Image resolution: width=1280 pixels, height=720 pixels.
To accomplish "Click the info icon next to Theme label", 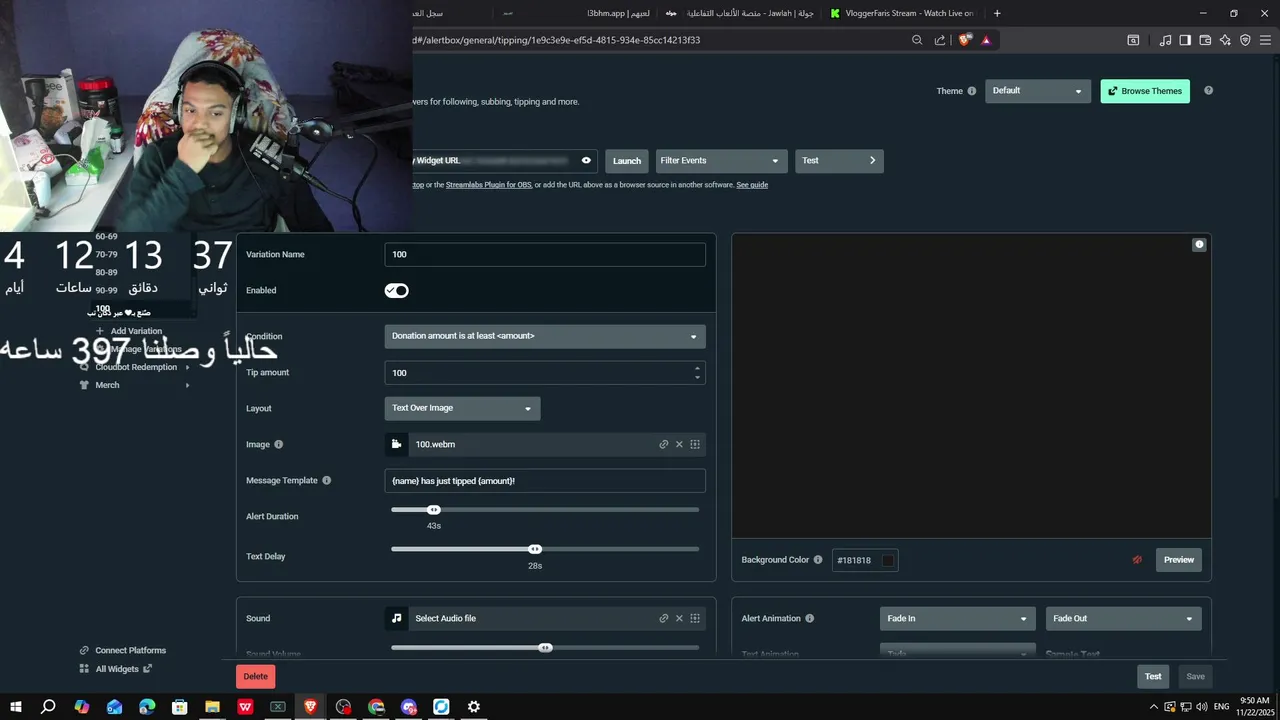I will pyautogui.click(x=971, y=91).
